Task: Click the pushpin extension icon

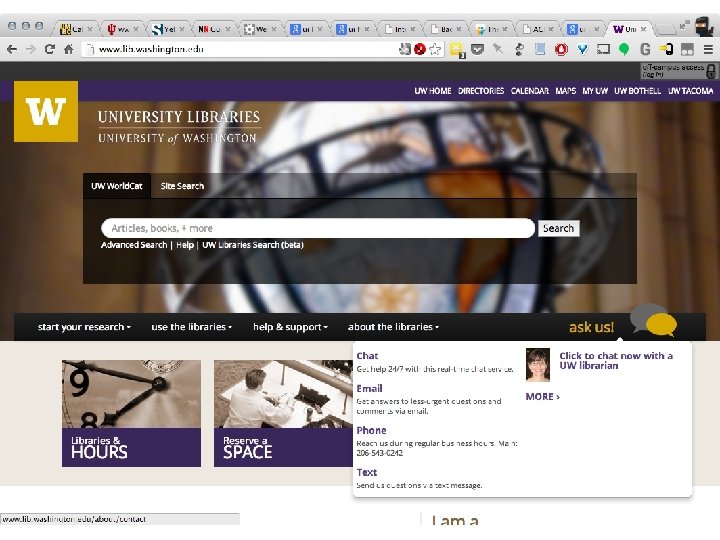Action: point(498,49)
